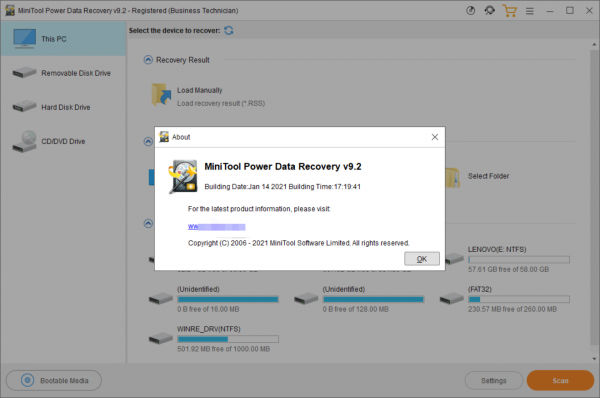Collapse the third section chevron near drives
Screen dimensions: 600x398
tap(148, 223)
